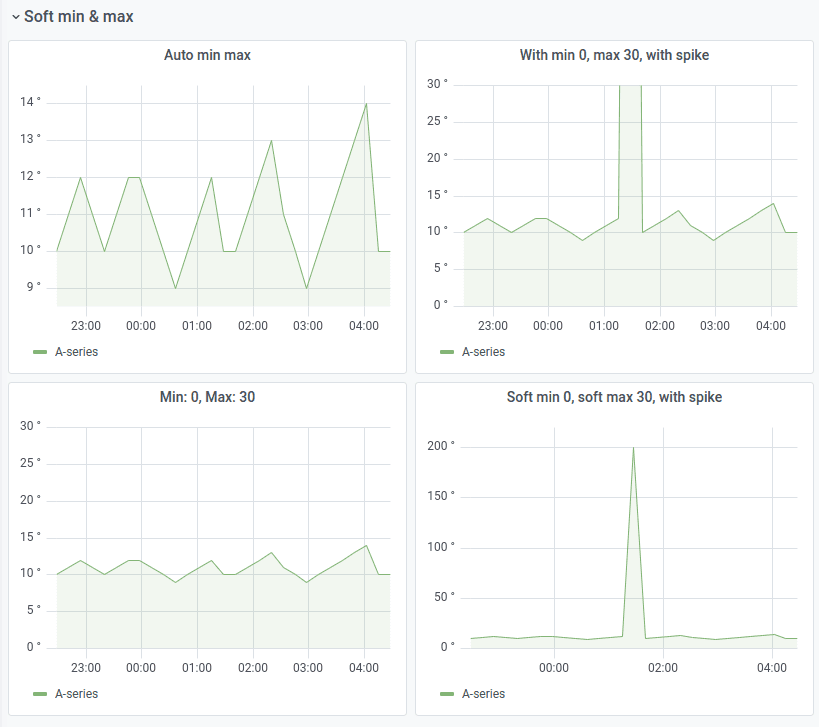Click A-series color swatch in Auto min max legend
Viewport: 819px width, 727px height.
40,352
